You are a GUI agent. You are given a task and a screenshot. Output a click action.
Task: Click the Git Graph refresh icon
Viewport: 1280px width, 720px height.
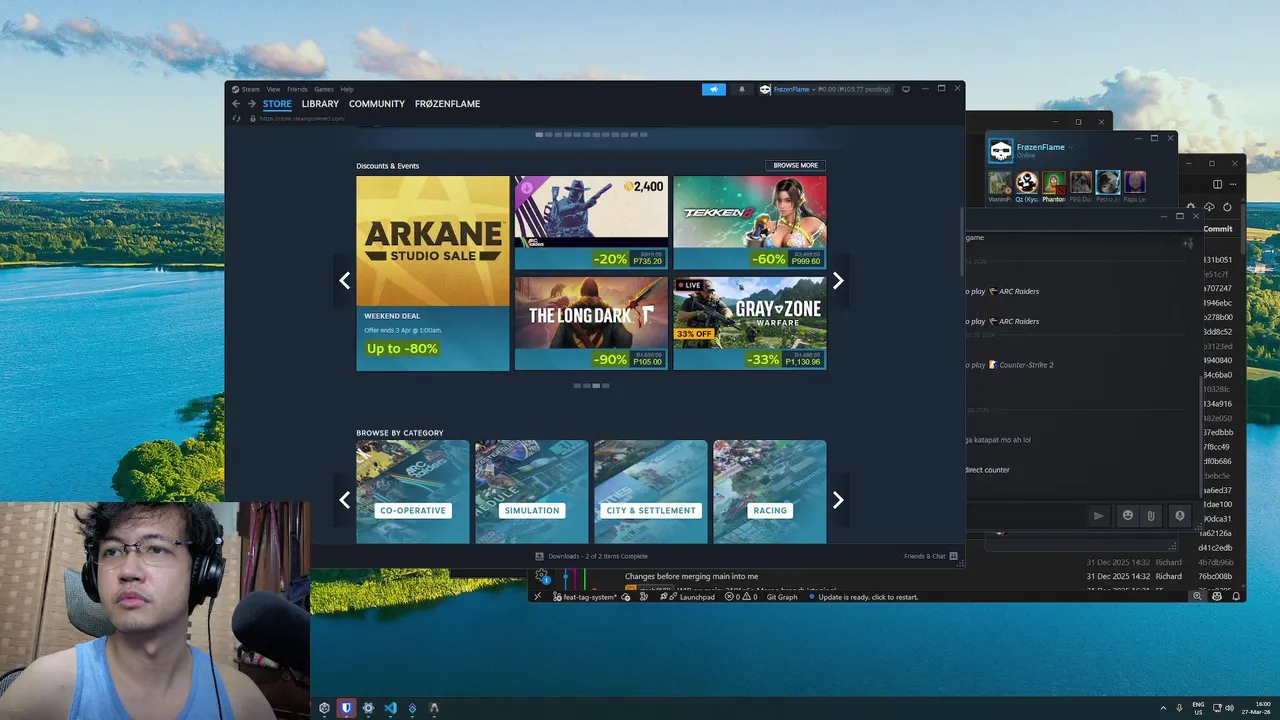pyautogui.click(x=1227, y=207)
